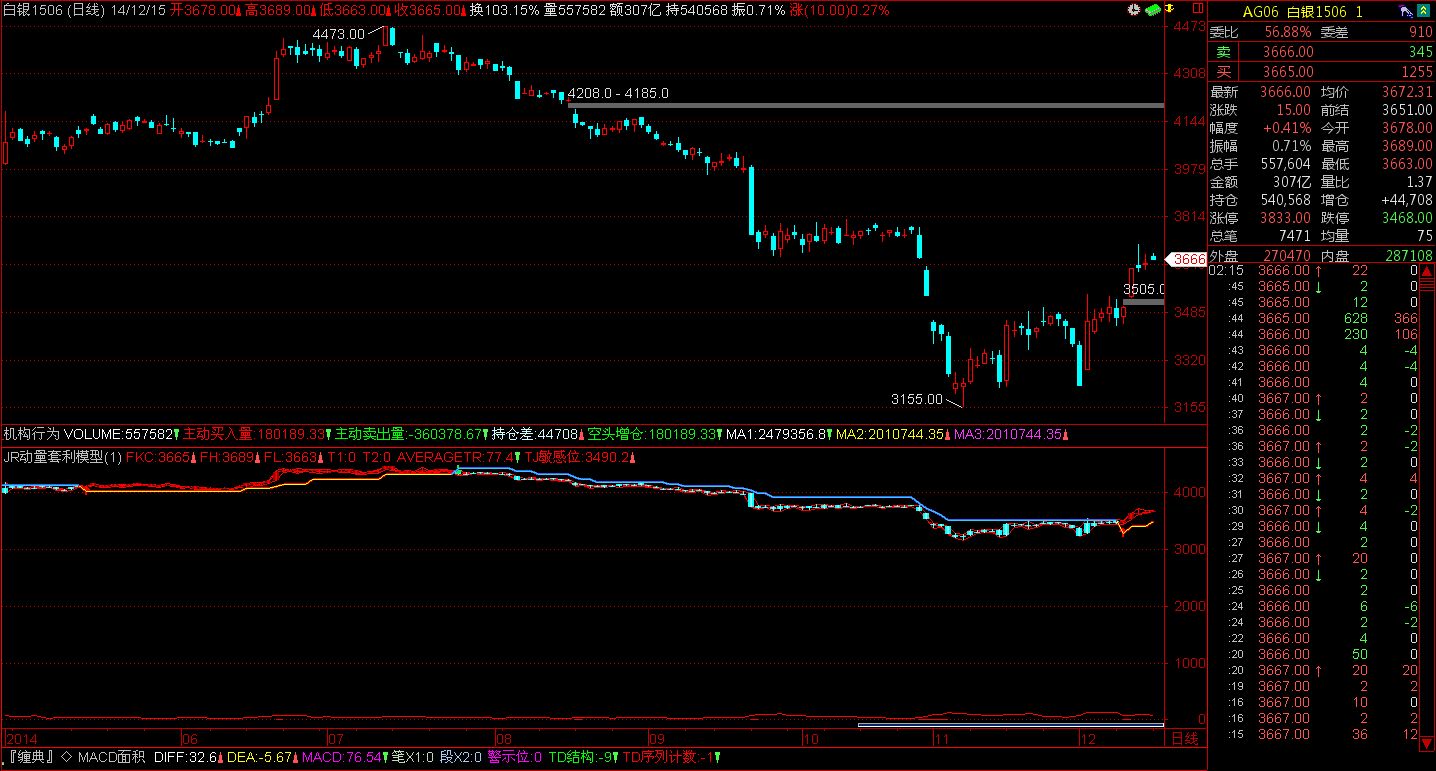The width and height of the screenshot is (1436, 771).
Task: Click the teal double-chevron up icon
Action: (x=1425, y=11)
